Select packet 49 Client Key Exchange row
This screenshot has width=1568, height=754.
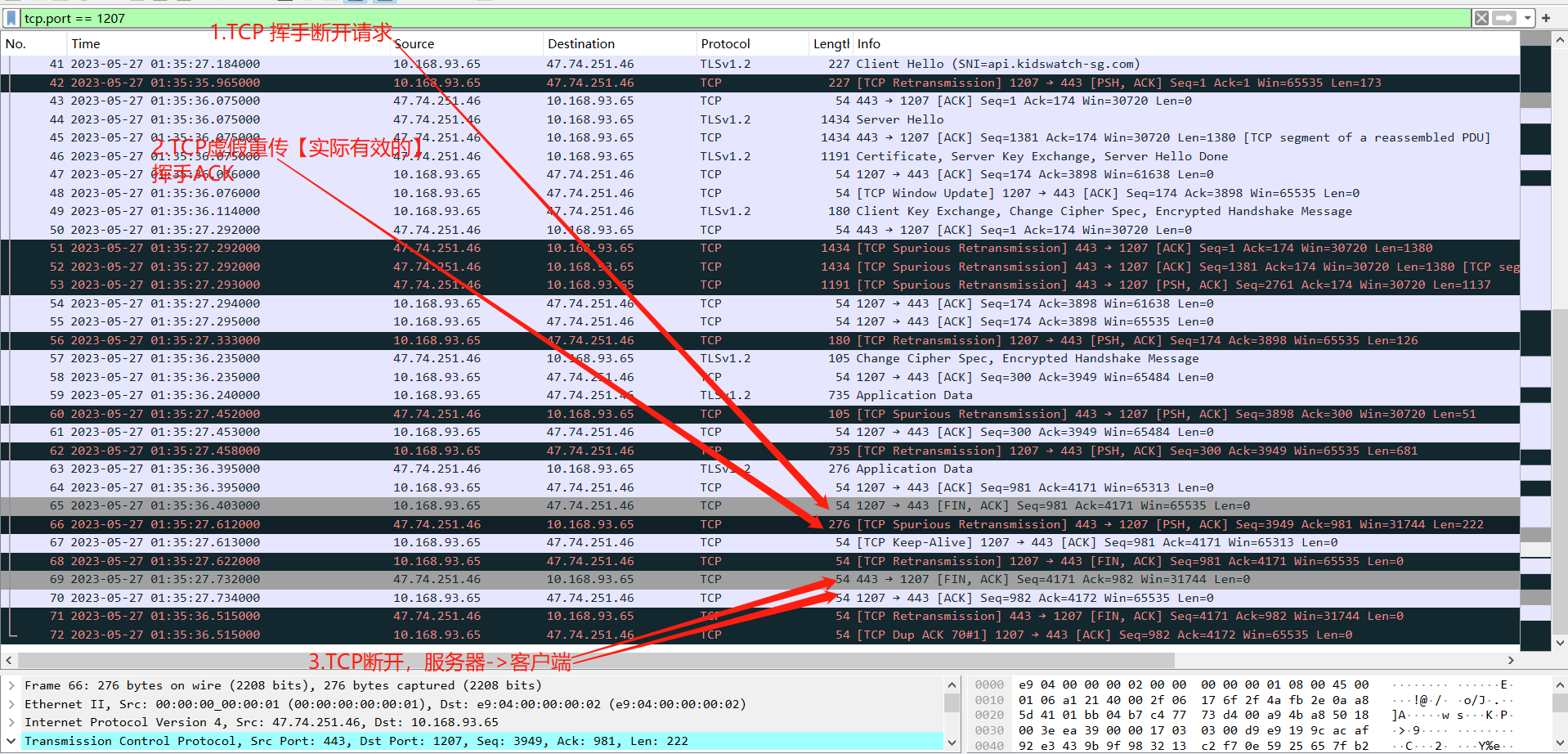pos(760,211)
